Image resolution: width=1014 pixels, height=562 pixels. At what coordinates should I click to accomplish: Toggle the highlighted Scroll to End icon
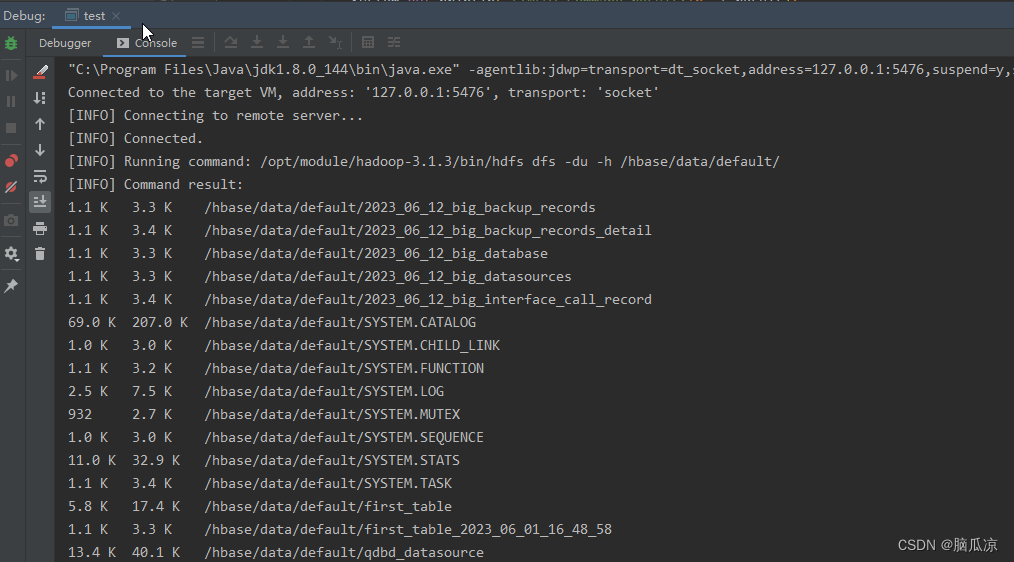point(40,202)
